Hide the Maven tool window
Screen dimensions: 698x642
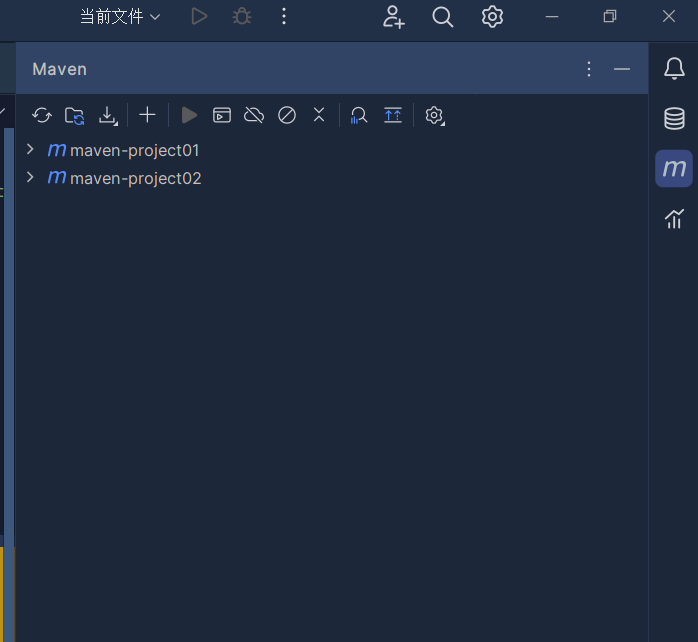coord(621,69)
